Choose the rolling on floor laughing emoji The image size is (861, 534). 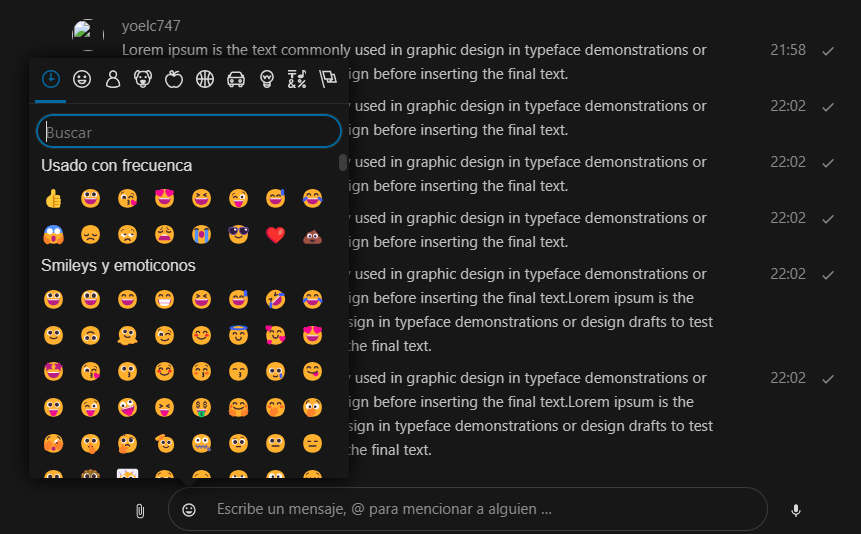pos(275,299)
